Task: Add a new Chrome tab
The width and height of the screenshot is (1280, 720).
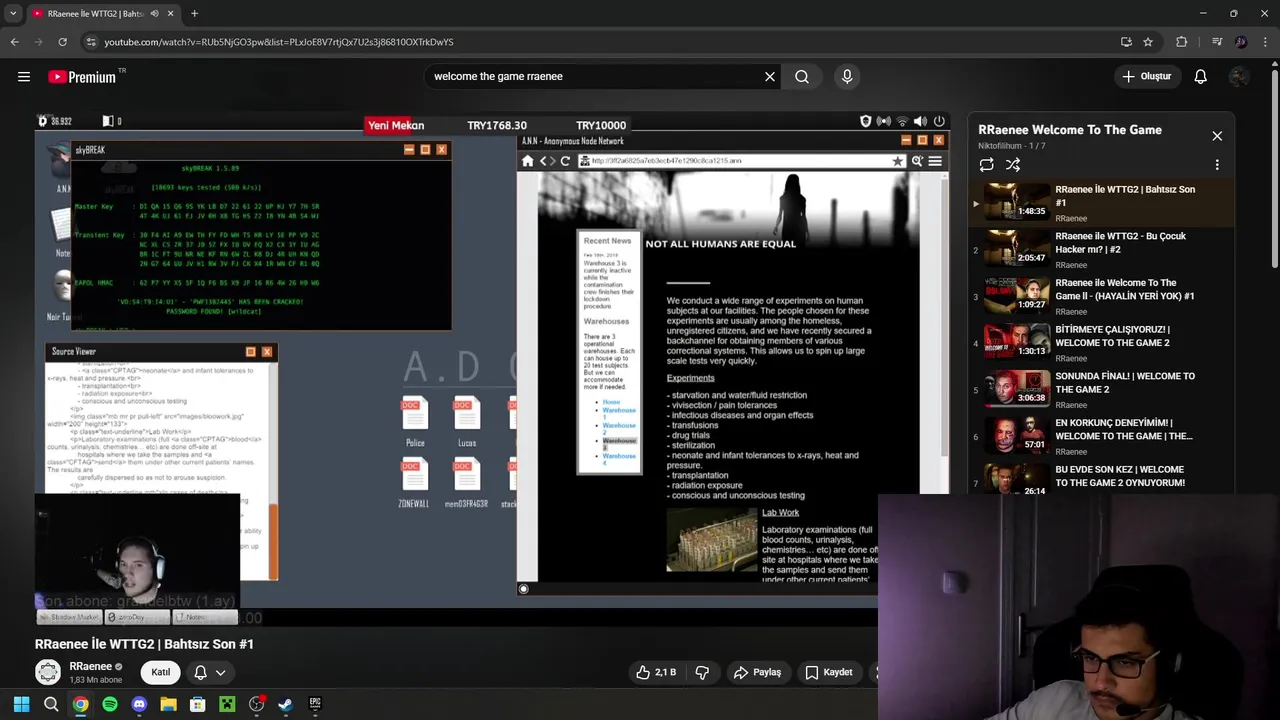Action: 194,14
